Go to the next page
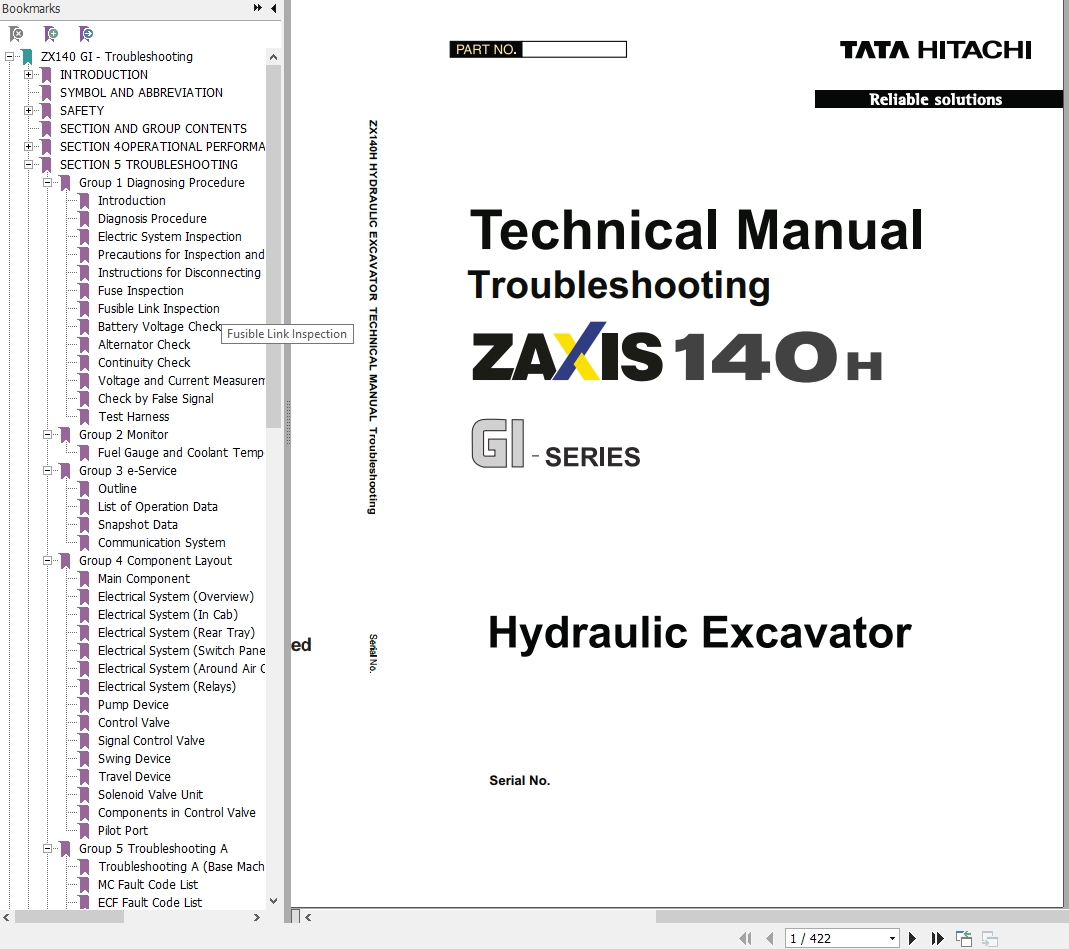The image size is (1069, 949). [x=912, y=939]
